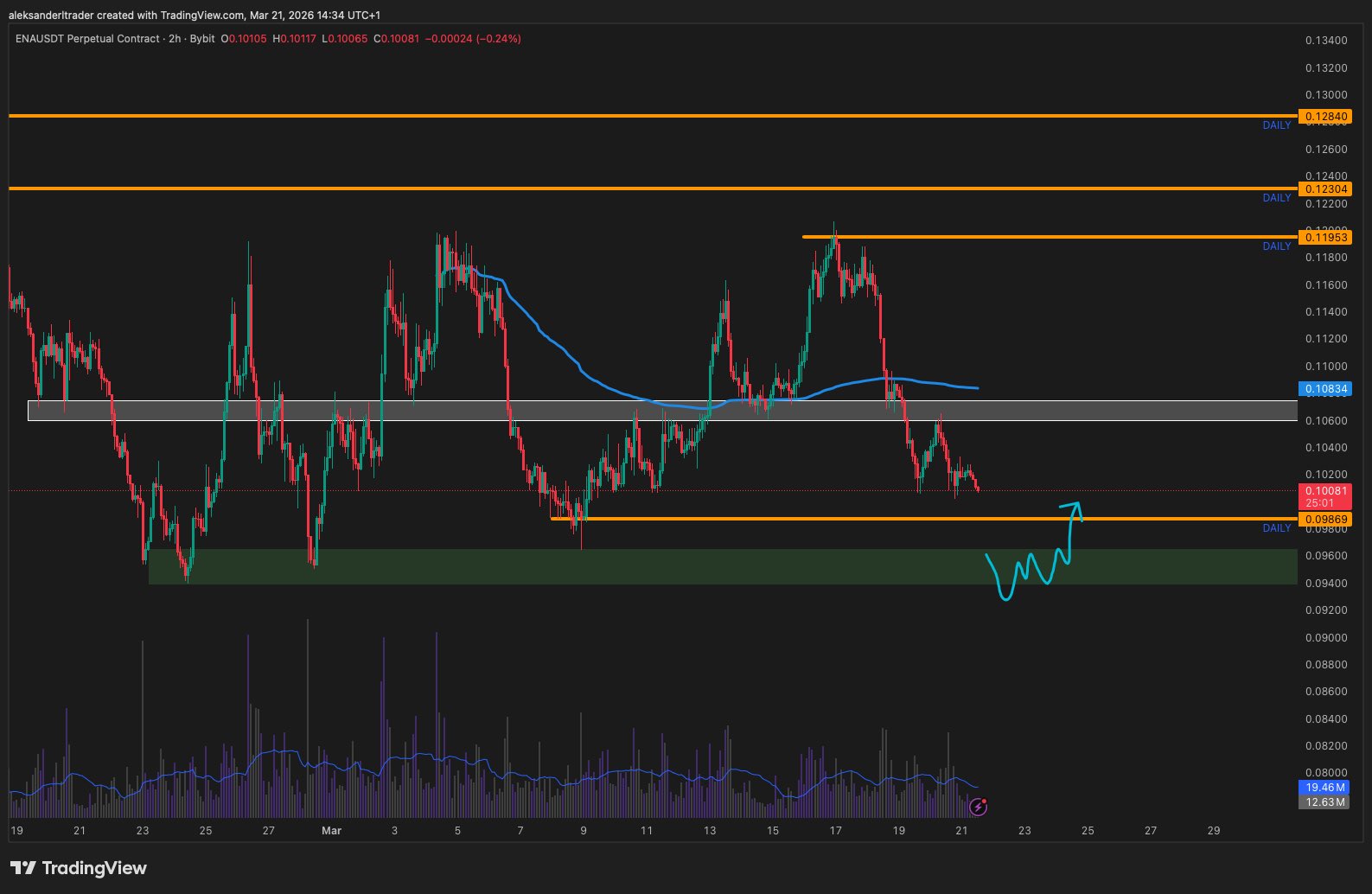Image resolution: width=1372 pixels, height=894 pixels.
Task: Click the 0.13000 price axis value
Action: (x=1326, y=95)
